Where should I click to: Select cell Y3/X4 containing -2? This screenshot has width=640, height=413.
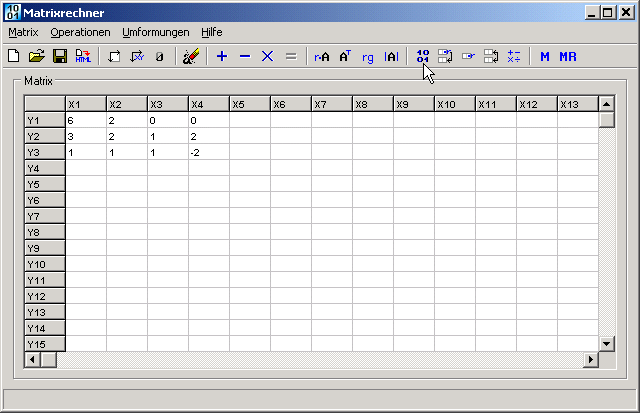pyautogui.click(x=209, y=152)
